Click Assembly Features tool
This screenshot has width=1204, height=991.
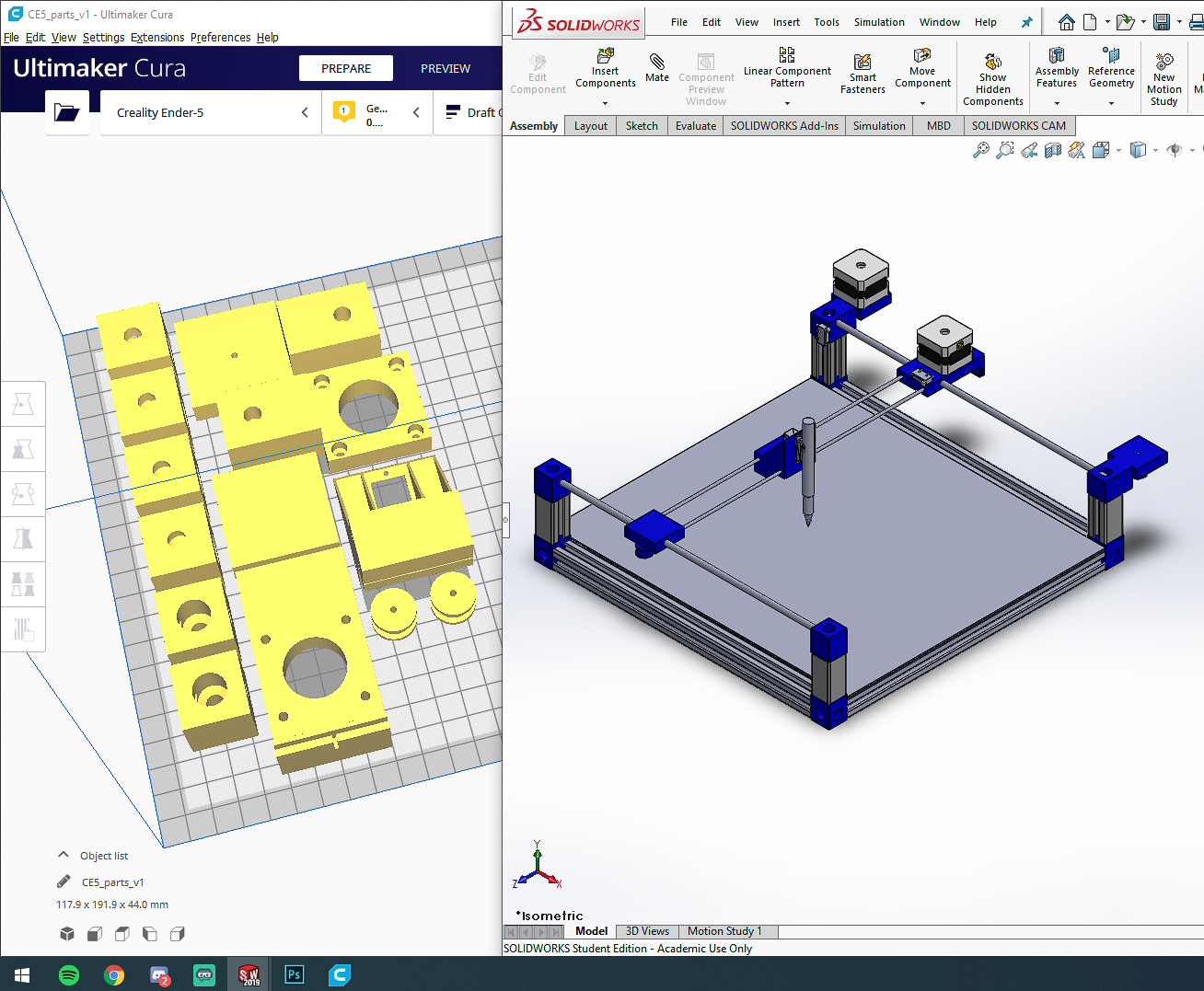(1057, 68)
